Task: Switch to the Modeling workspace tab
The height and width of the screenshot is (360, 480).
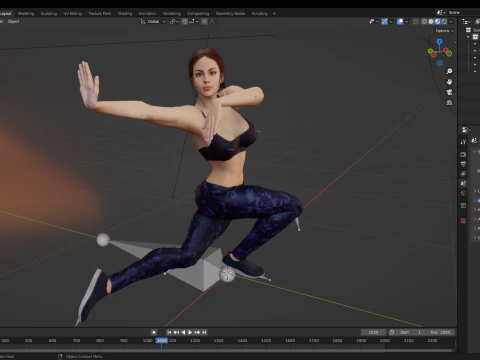Action: click(26, 14)
